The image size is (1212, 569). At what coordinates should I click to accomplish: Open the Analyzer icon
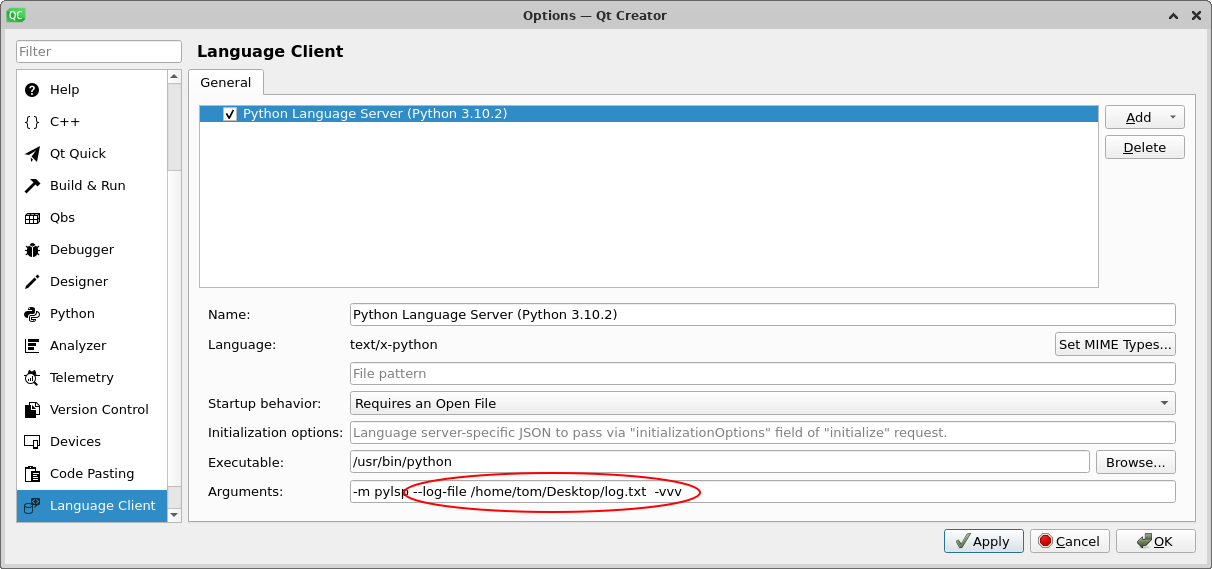coord(32,346)
